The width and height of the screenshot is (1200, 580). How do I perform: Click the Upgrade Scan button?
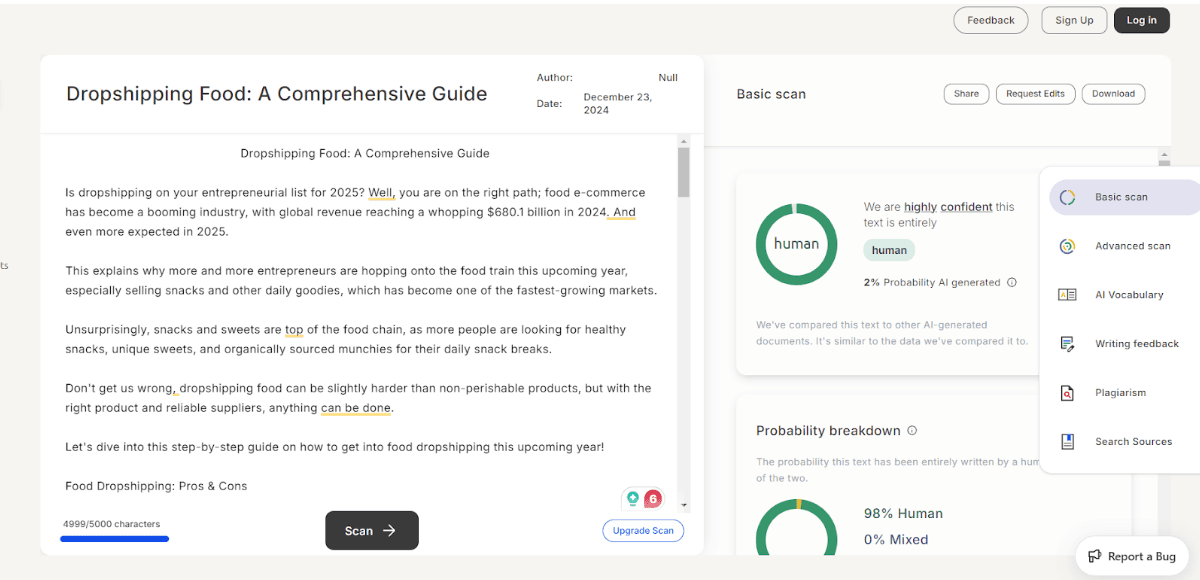643,531
